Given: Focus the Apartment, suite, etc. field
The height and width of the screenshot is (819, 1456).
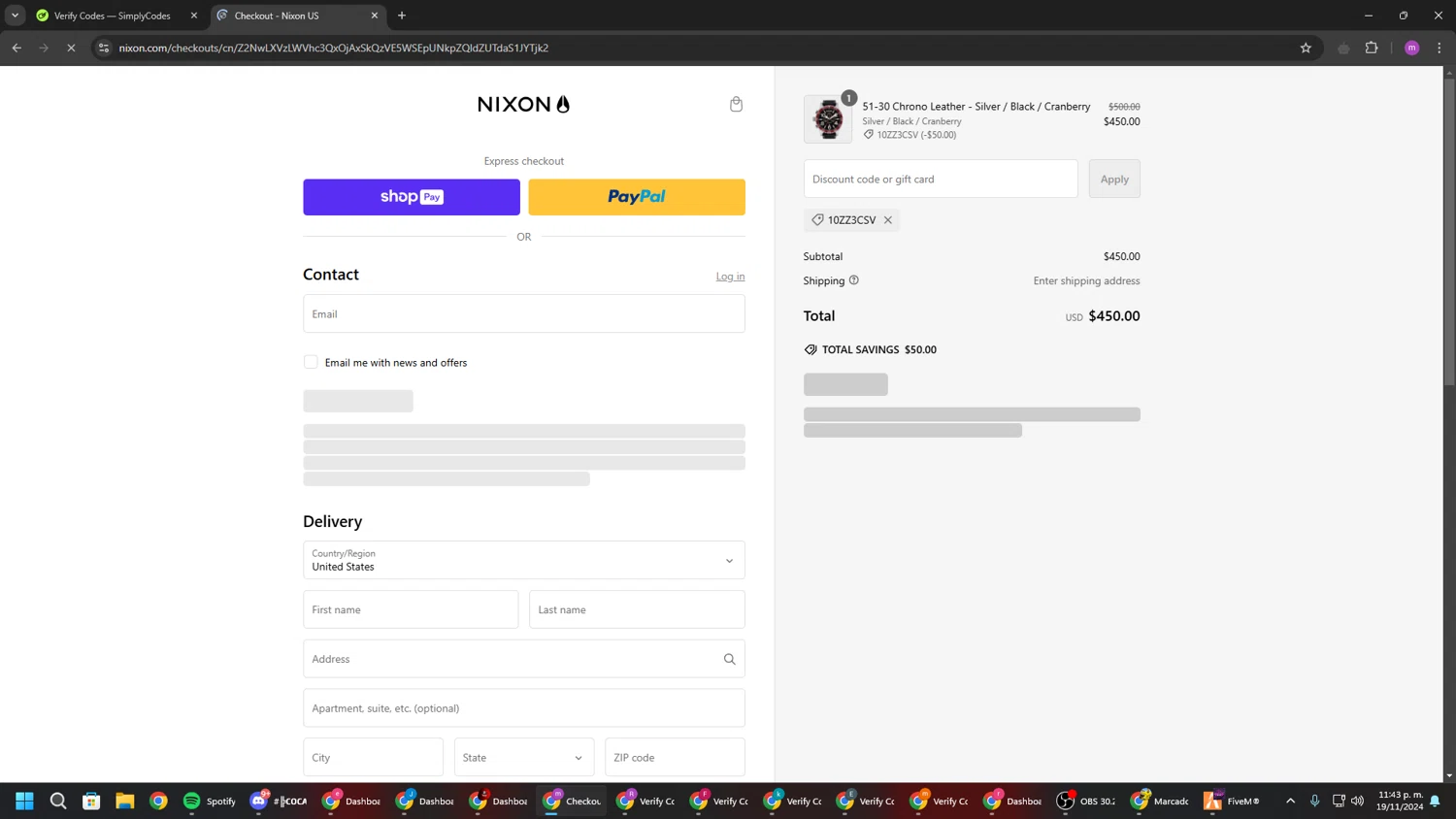Looking at the screenshot, I should tap(524, 707).
